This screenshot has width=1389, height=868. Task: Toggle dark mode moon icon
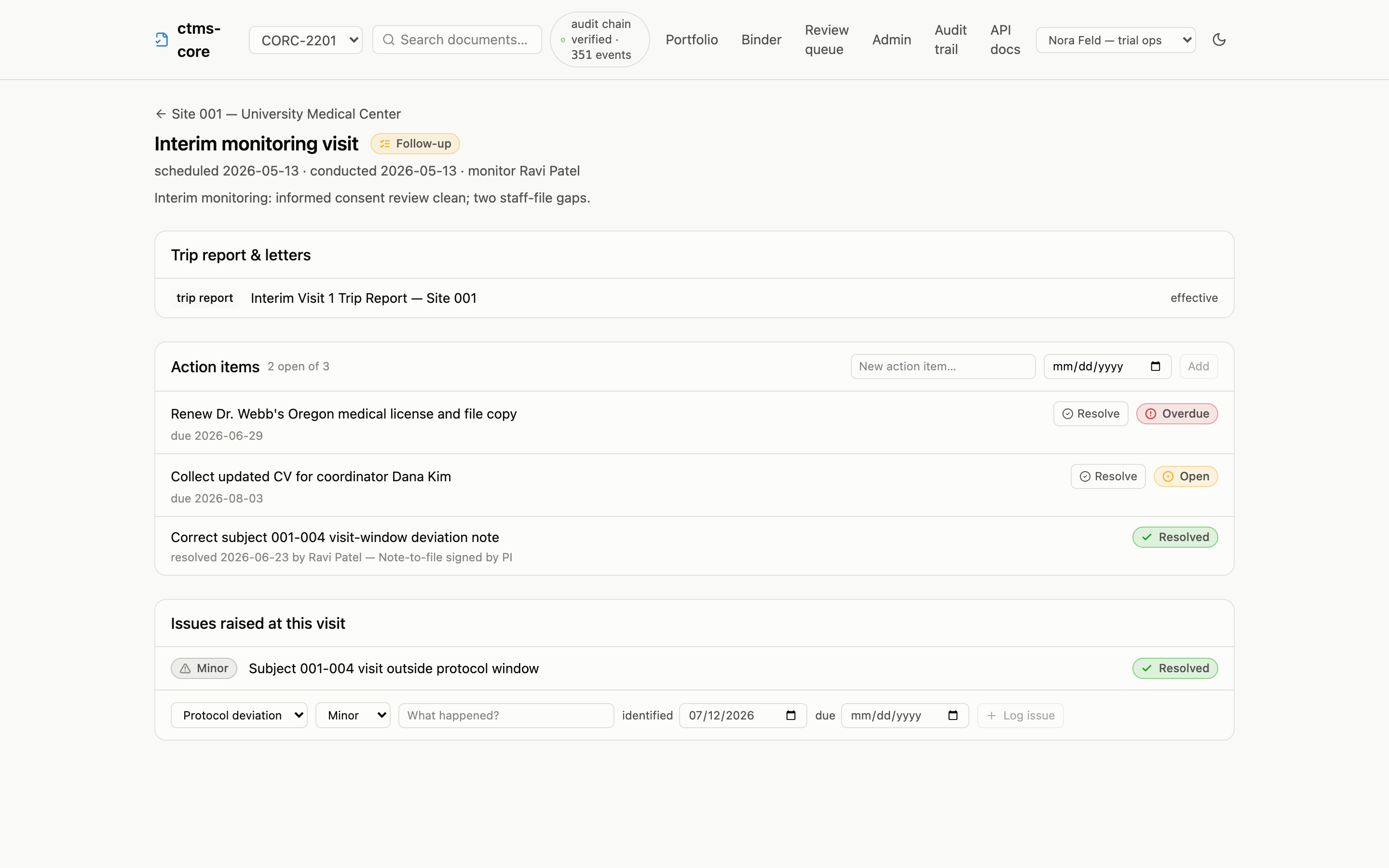click(1219, 40)
